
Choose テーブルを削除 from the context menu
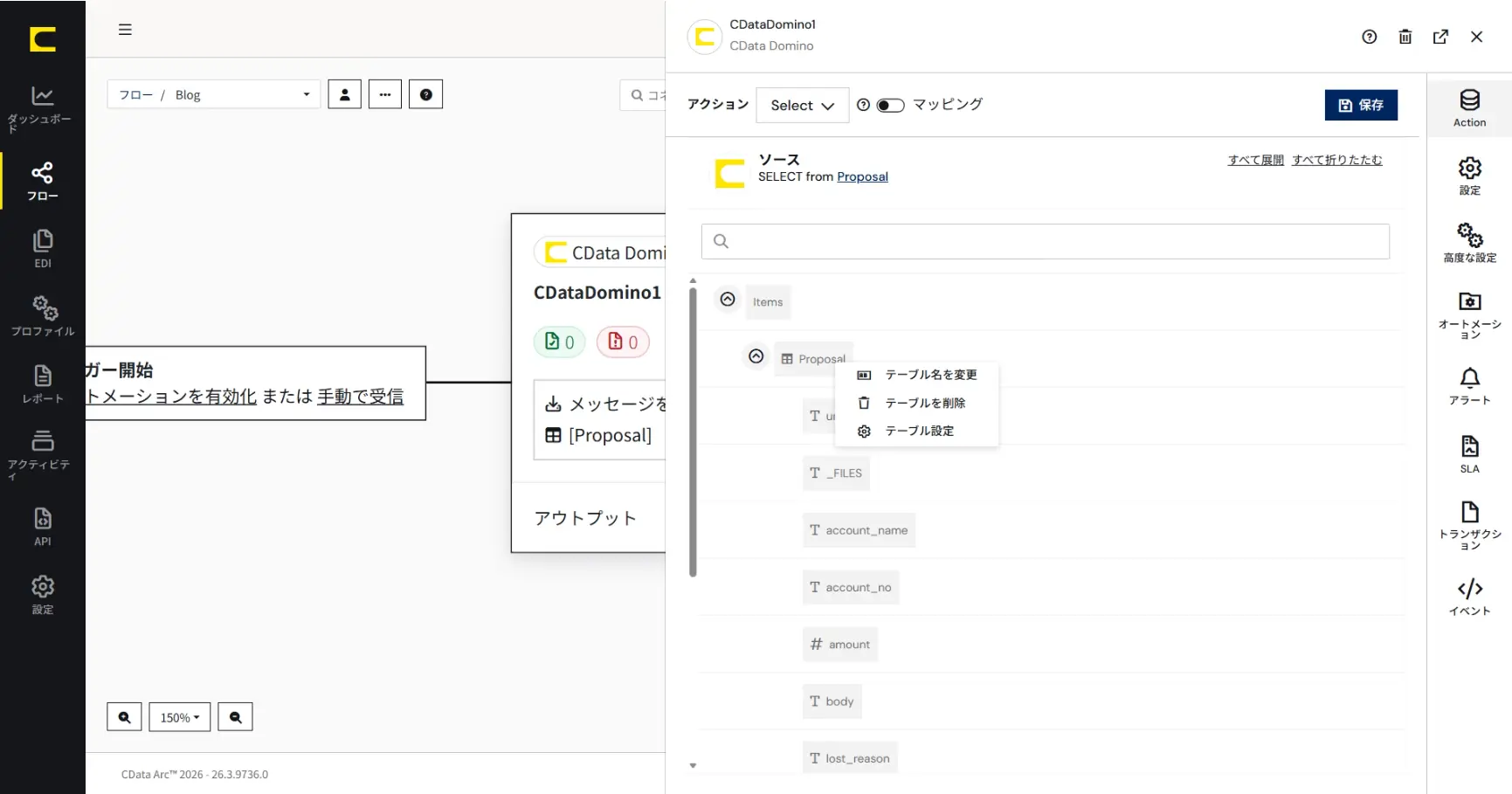[x=916, y=403]
